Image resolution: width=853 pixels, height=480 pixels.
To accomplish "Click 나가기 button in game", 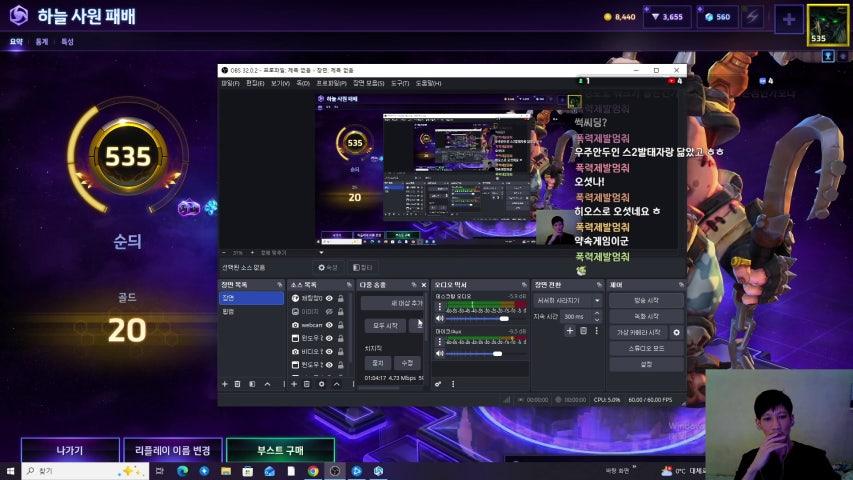I will pyautogui.click(x=70, y=450).
